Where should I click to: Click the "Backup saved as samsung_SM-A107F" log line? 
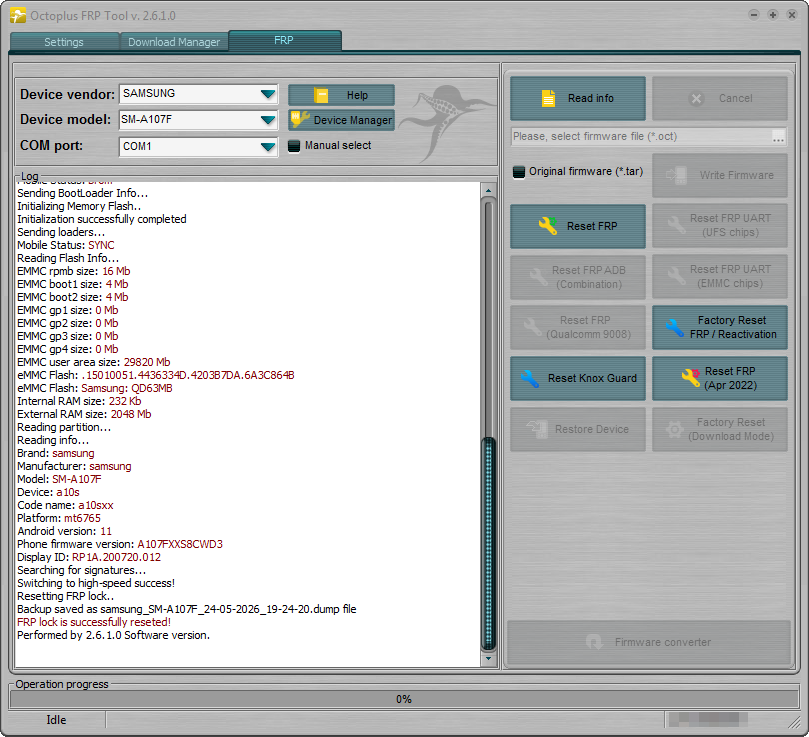click(187, 609)
